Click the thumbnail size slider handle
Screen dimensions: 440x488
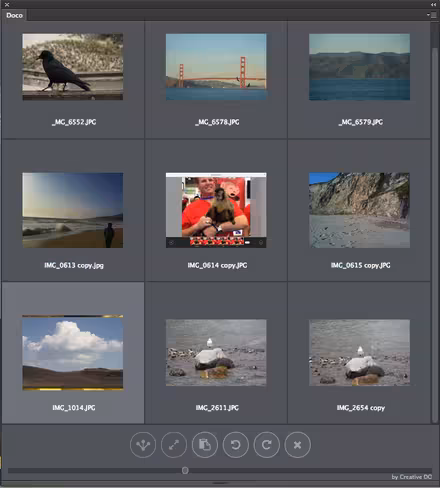click(x=185, y=470)
